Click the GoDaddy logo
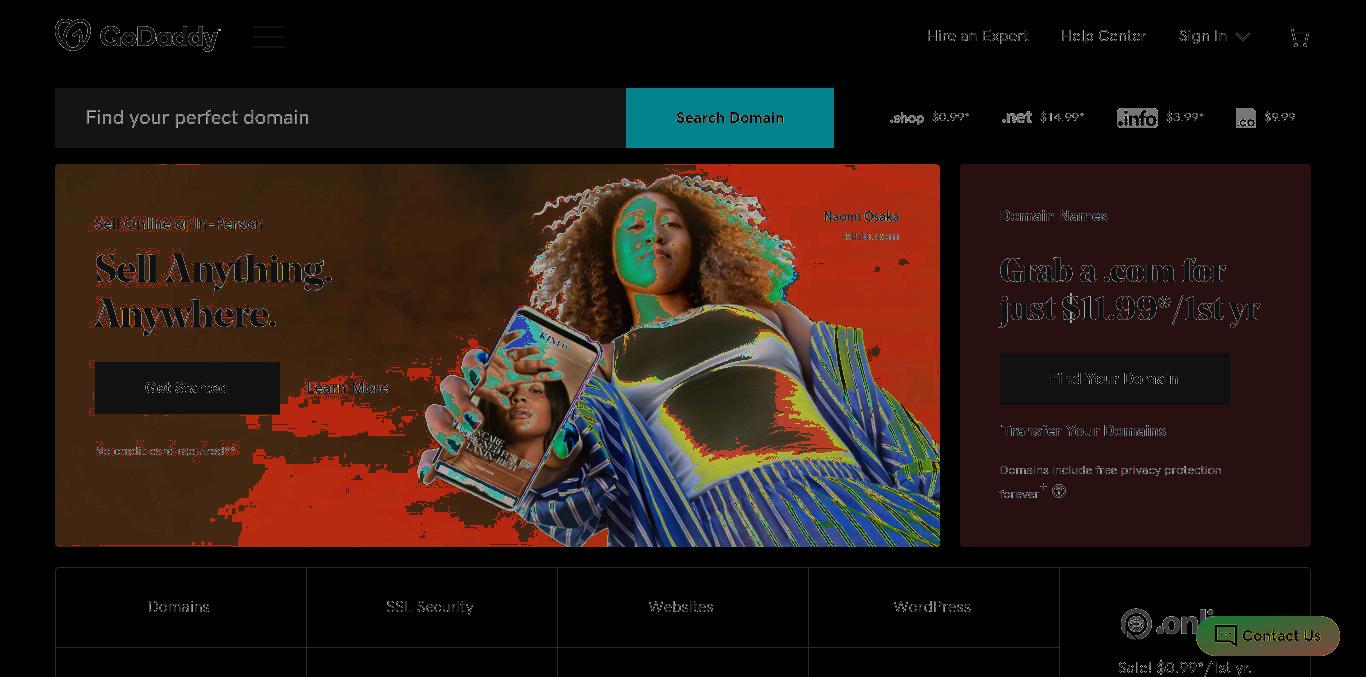This screenshot has height=677, width=1366. (x=138, y=36)
